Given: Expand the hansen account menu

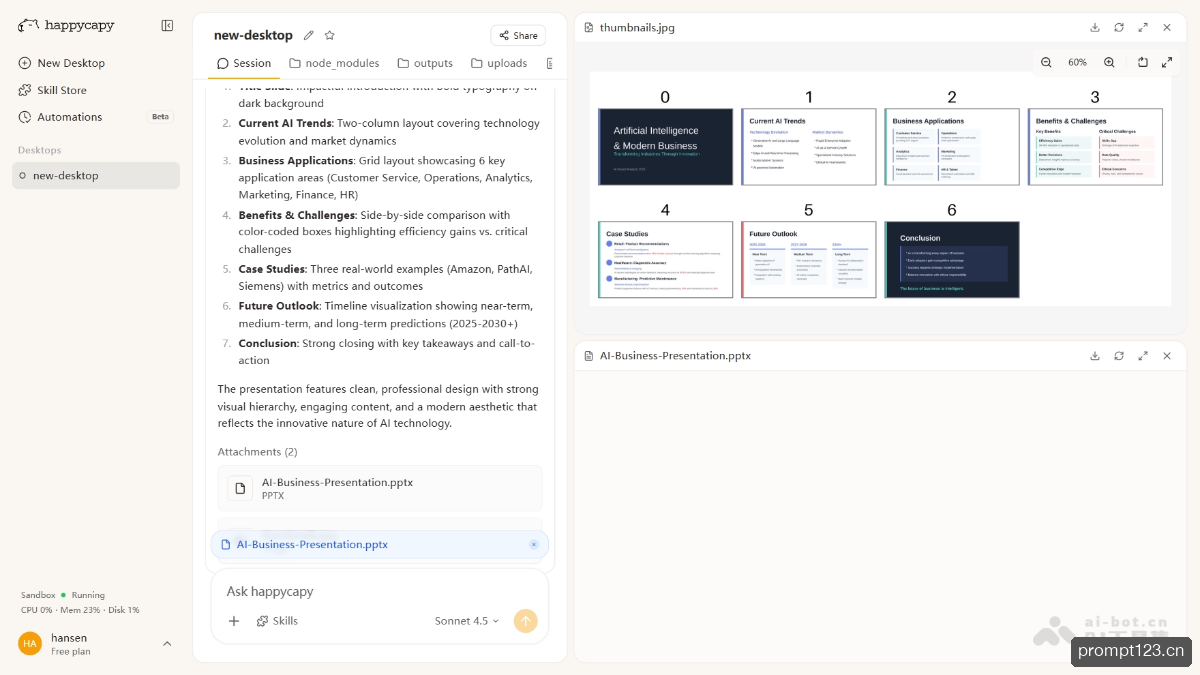Looking at the screenshot, I should coord(167,644).
